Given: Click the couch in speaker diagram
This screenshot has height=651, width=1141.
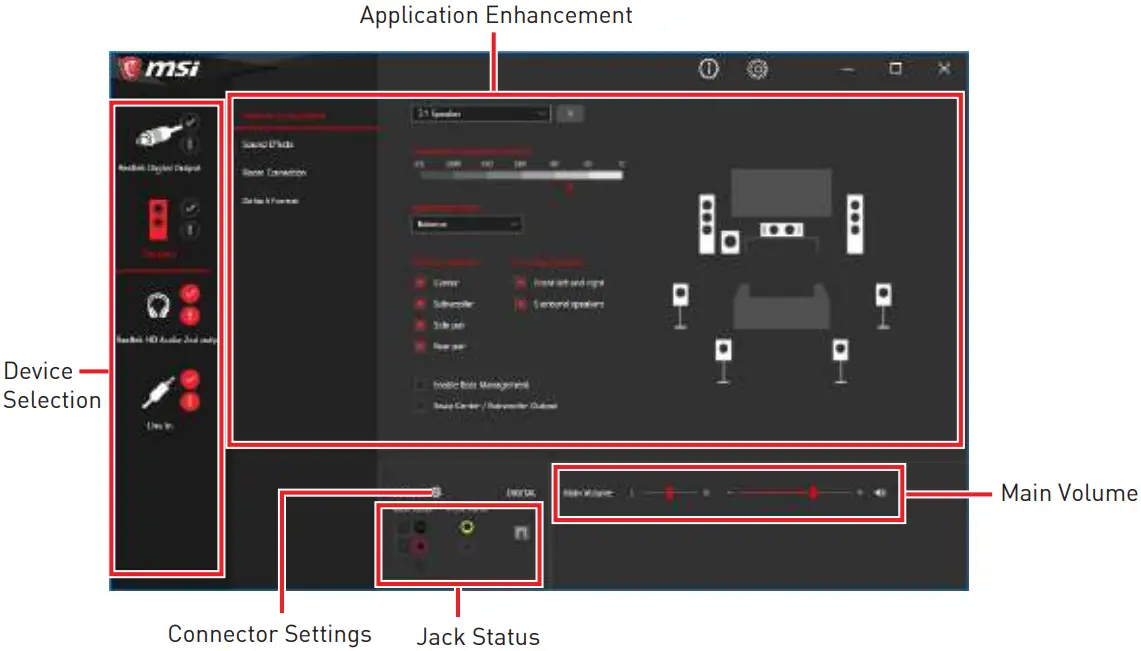Looking at the screenshot, I should click(781, 306).
